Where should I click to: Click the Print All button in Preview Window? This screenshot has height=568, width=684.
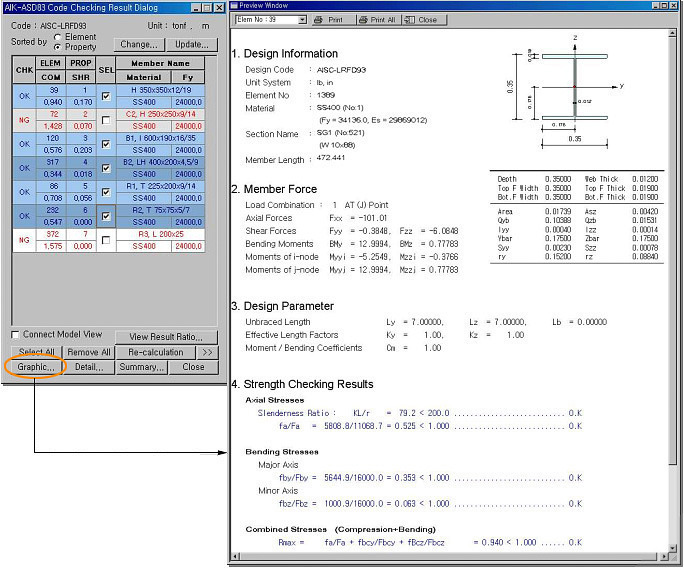pyautogui.click(x=377, y=20)
